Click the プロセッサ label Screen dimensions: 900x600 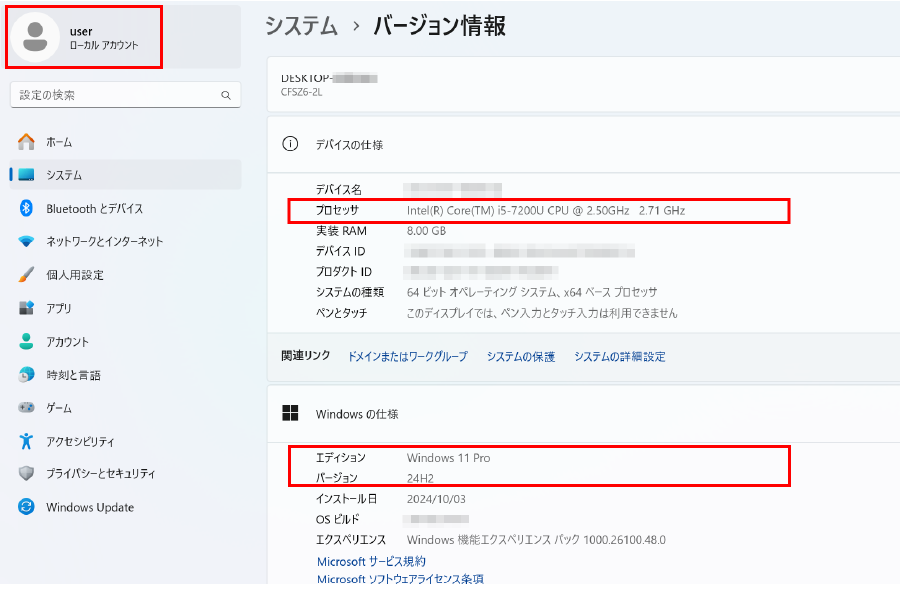(338, 210)
